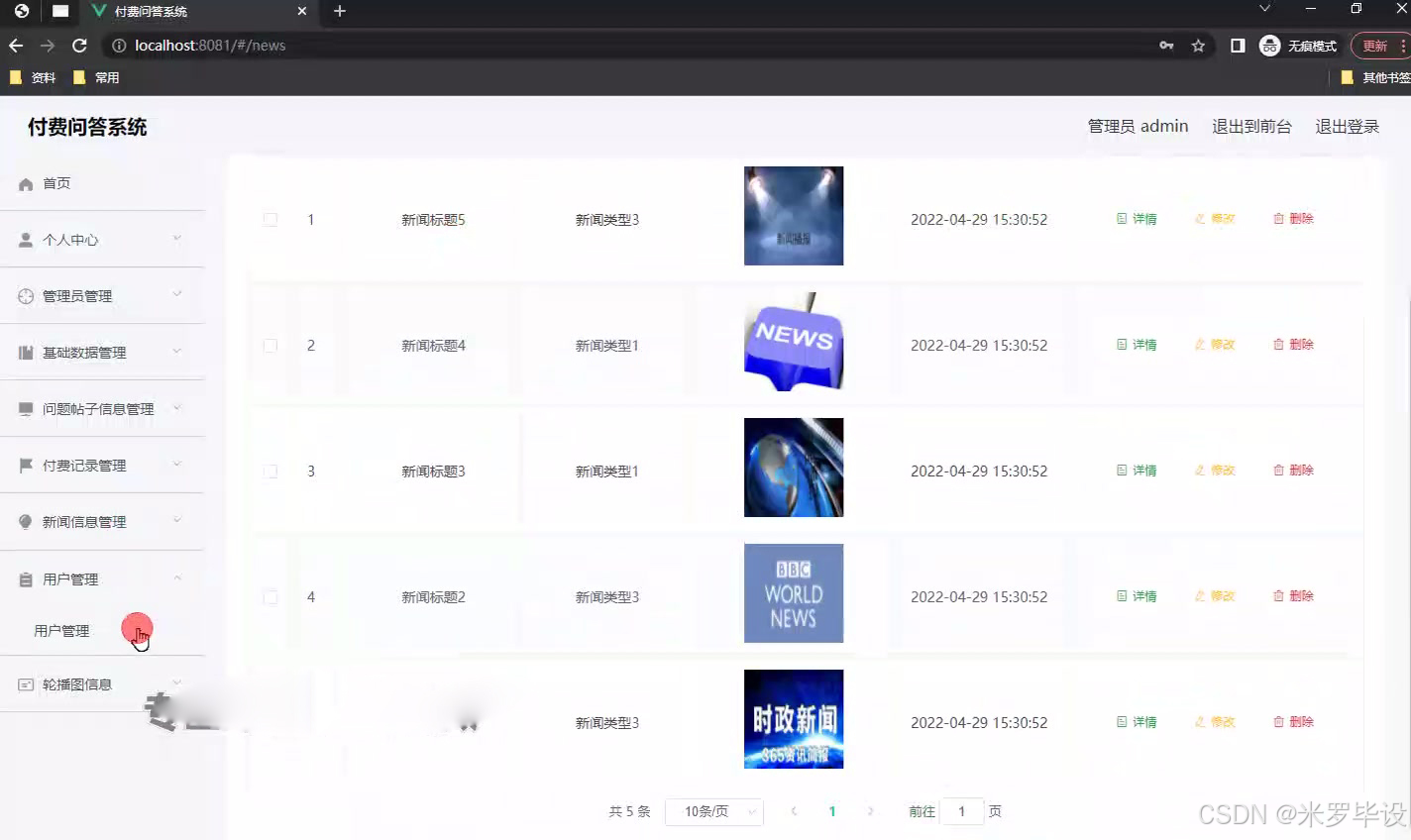The height and width of the screenshot is (840, 1411).
Task: Open the 10条/页 page-size dropdown
Action: point(713,811)
